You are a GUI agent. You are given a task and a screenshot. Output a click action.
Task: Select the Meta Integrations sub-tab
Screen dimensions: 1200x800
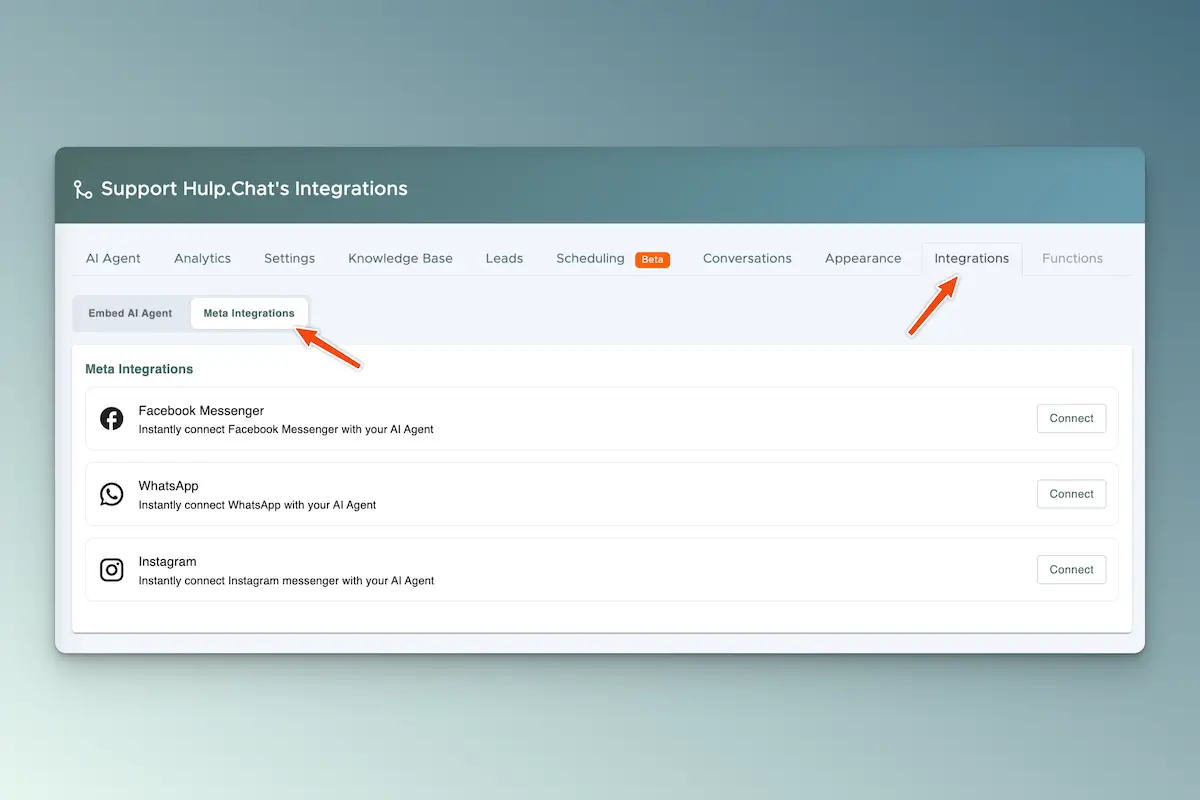pos(249,313)
